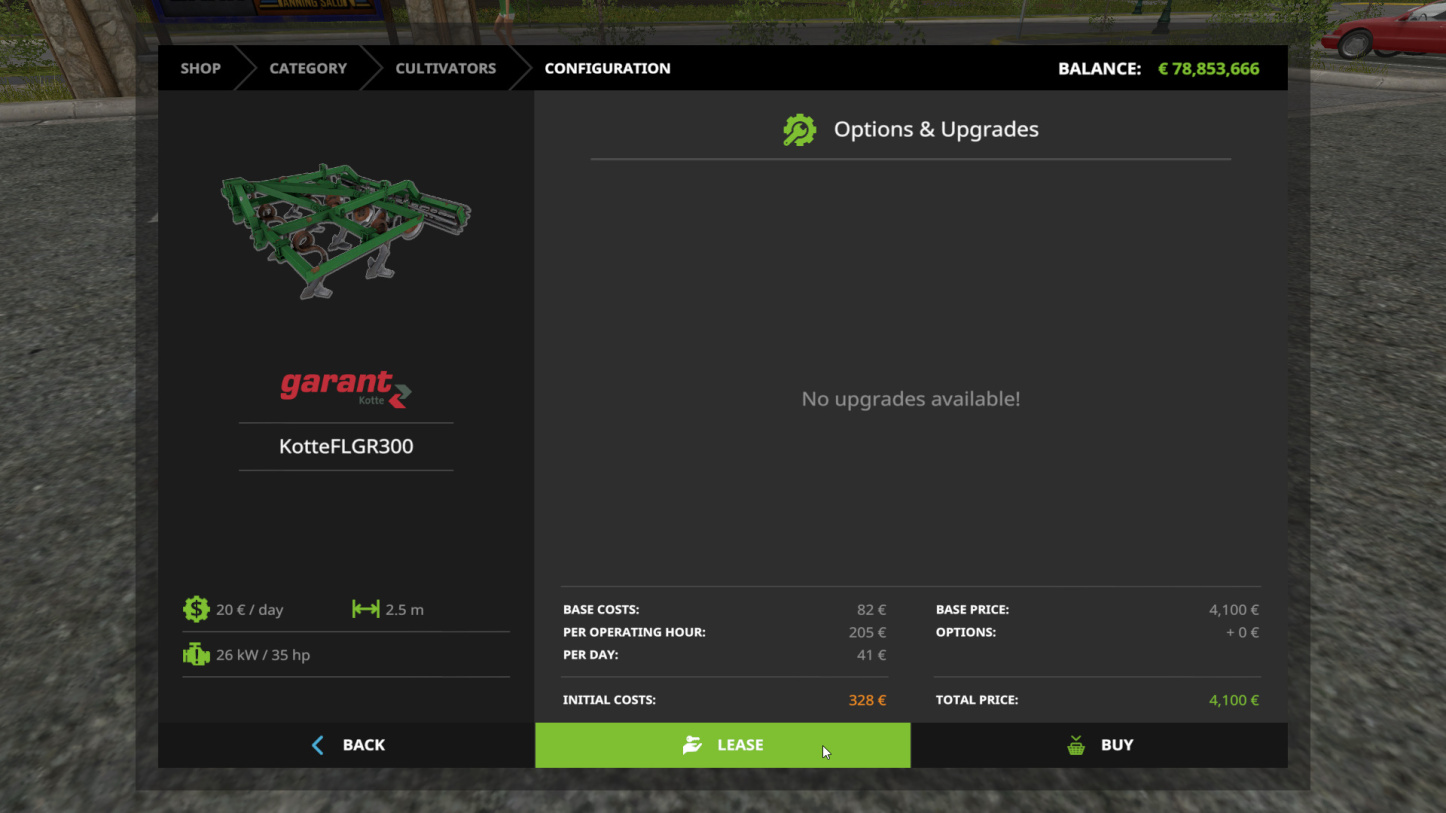Click the Garant Kotte brand logo

pyautogui.click(x=346, y=388)
